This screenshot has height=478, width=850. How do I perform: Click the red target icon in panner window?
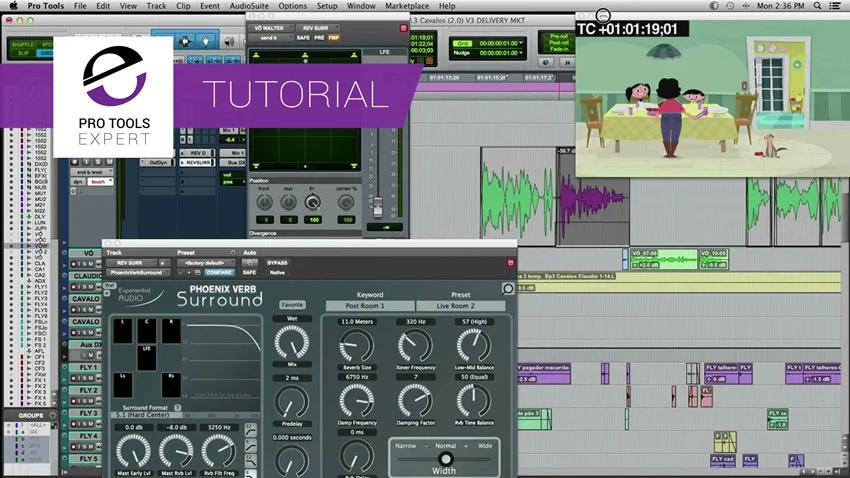403,28
